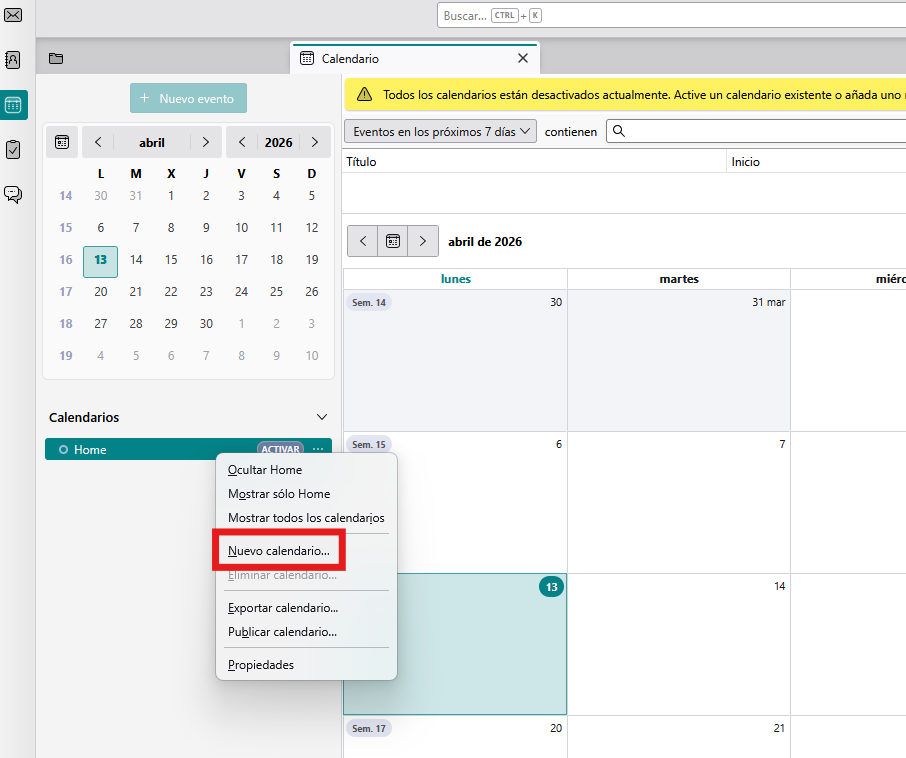
Task: Click the folder icon tab
Action: click(x=56, y=59)
